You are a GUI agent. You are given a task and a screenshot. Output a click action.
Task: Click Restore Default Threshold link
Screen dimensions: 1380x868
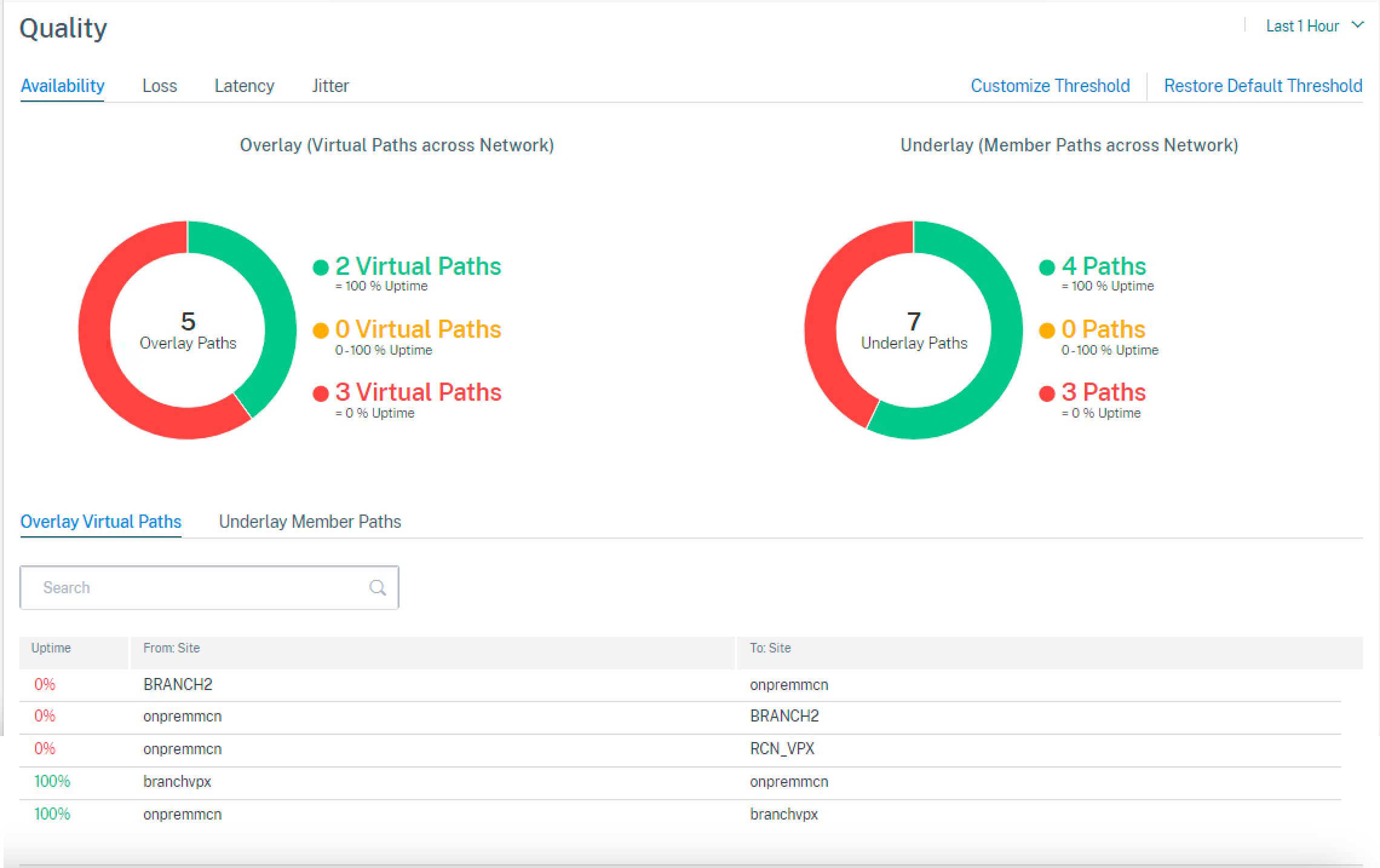point(1263,86)
